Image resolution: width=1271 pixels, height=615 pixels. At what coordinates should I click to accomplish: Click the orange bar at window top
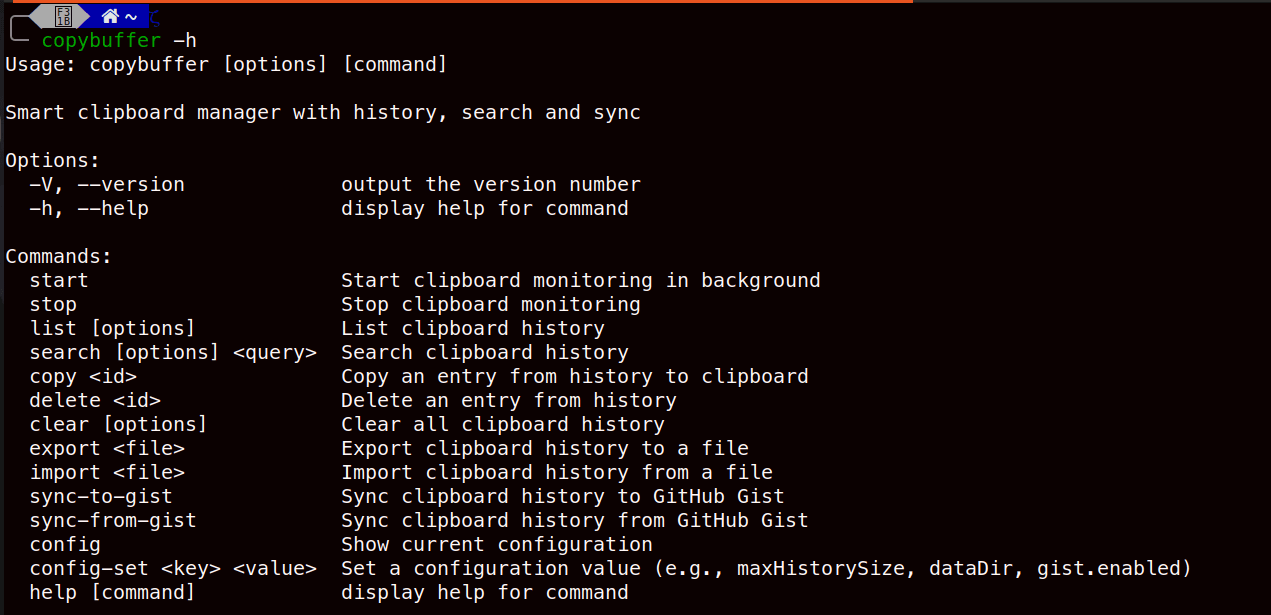(x=460, y=2)
